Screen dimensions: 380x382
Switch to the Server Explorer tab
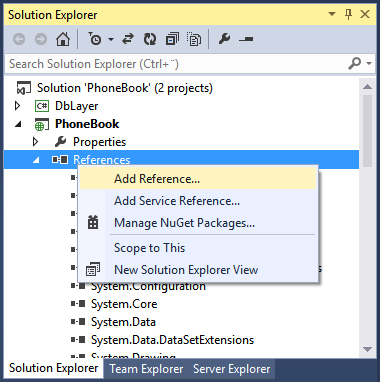pyautogui.click(x=232, y=369)
